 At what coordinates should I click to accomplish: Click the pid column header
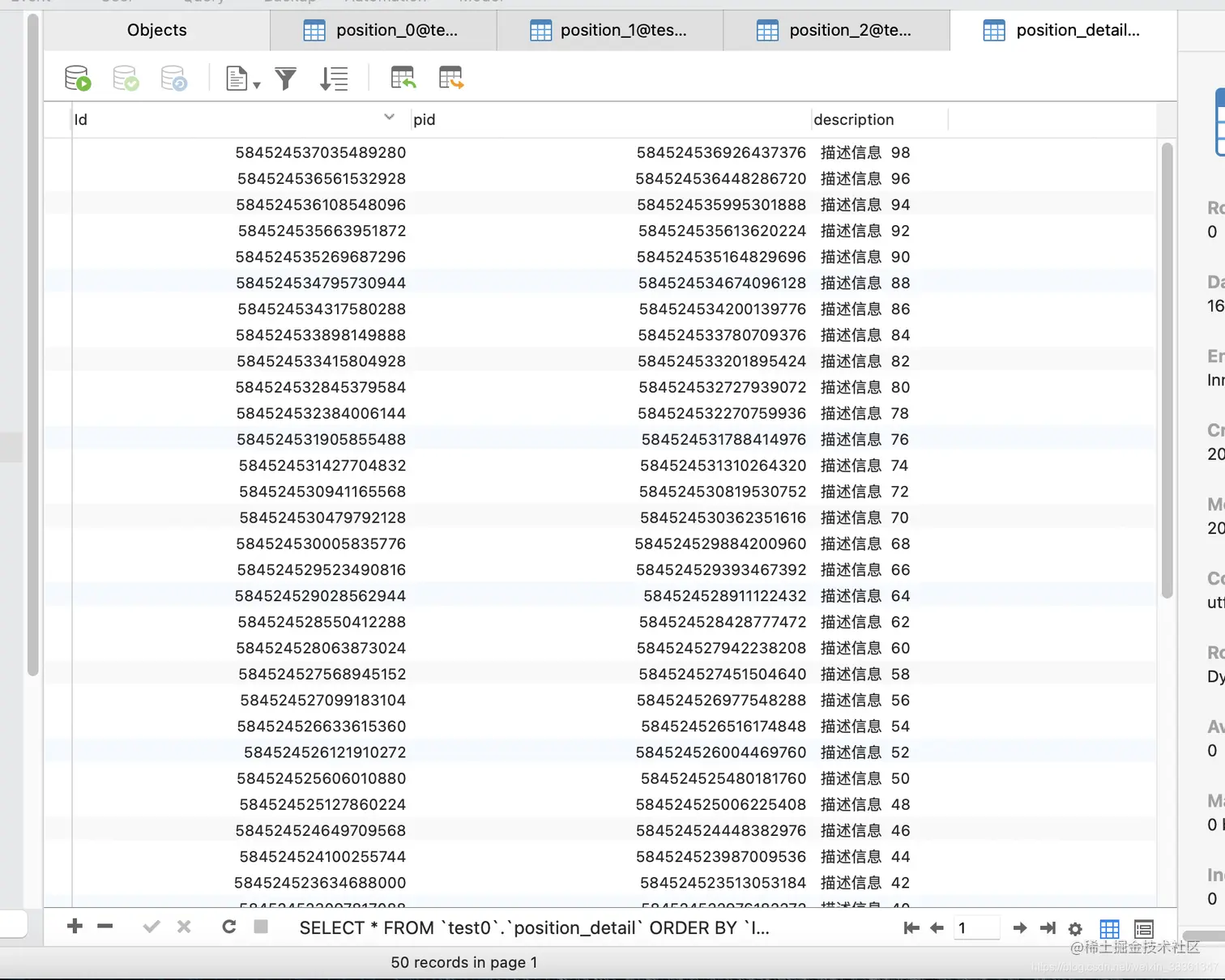click(611, 120)
